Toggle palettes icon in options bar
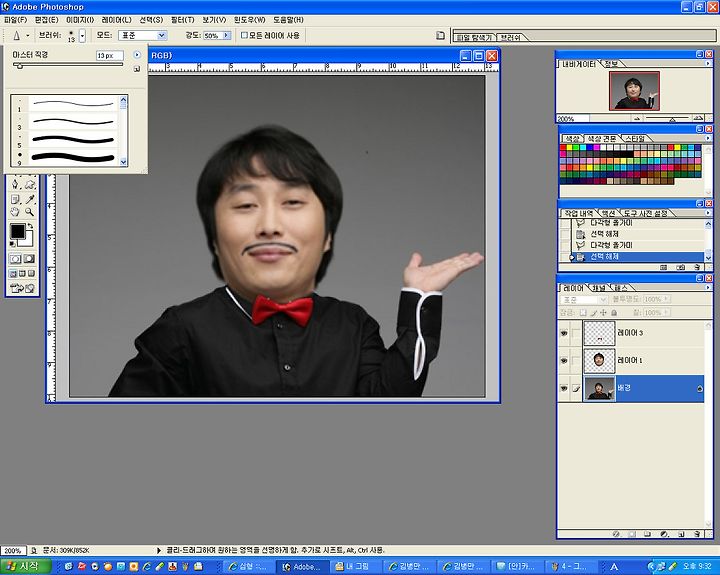Viewport: 720px width, 575px height. (x=440, y=35)
